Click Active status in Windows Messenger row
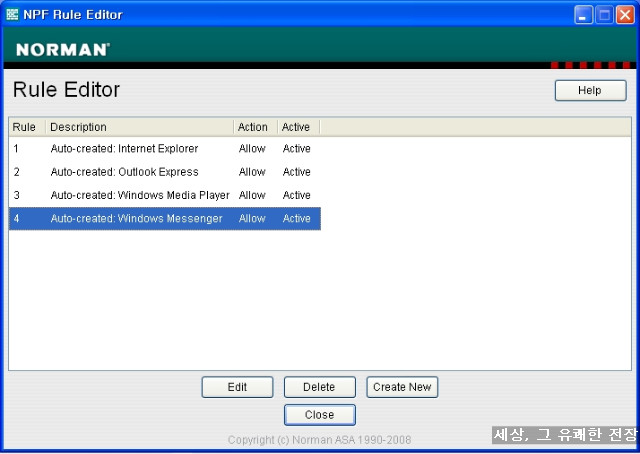Image resolution: width=640 pixels, height=454 pixels. coord(297,218)
